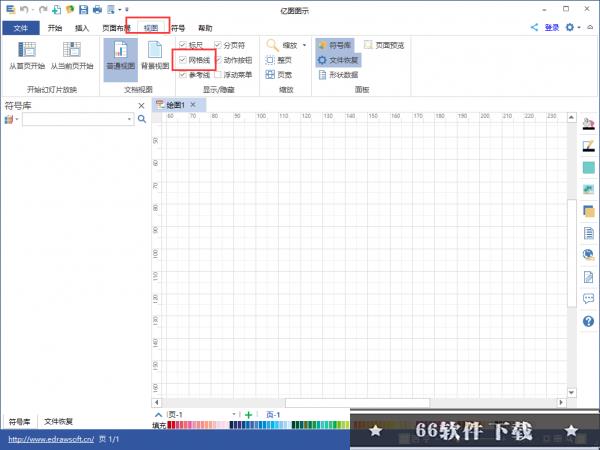Switch to the Home (开始) tab
Viewport: 600px width, 450px height.
click(55, 28)
